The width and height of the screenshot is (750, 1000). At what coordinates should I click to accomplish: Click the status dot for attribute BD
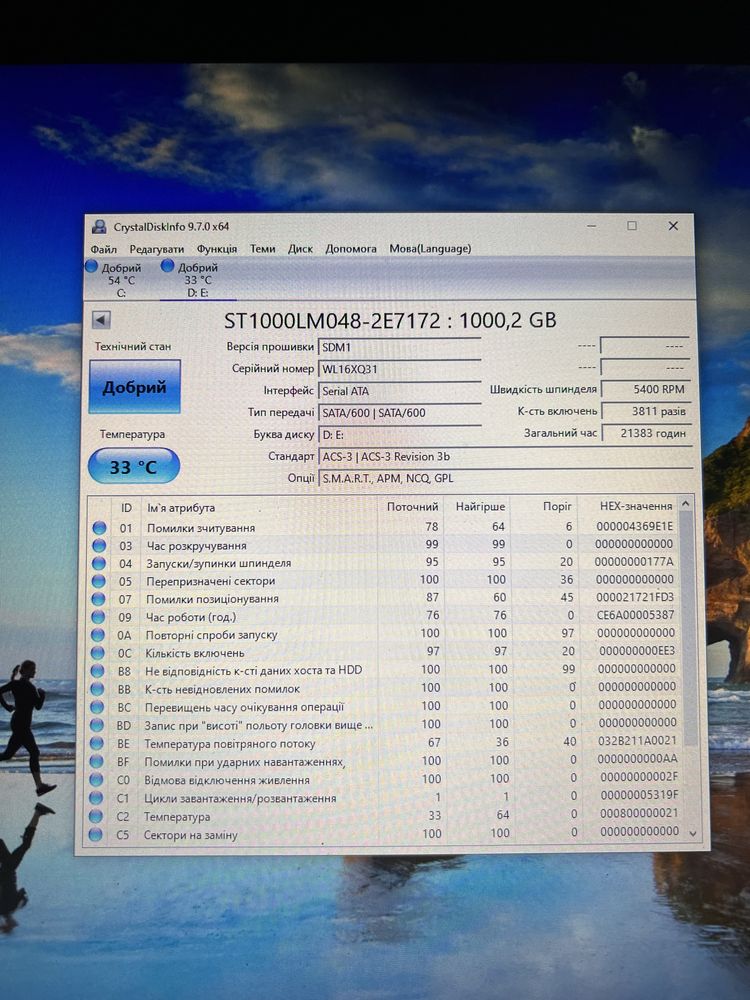coord(96,726)
